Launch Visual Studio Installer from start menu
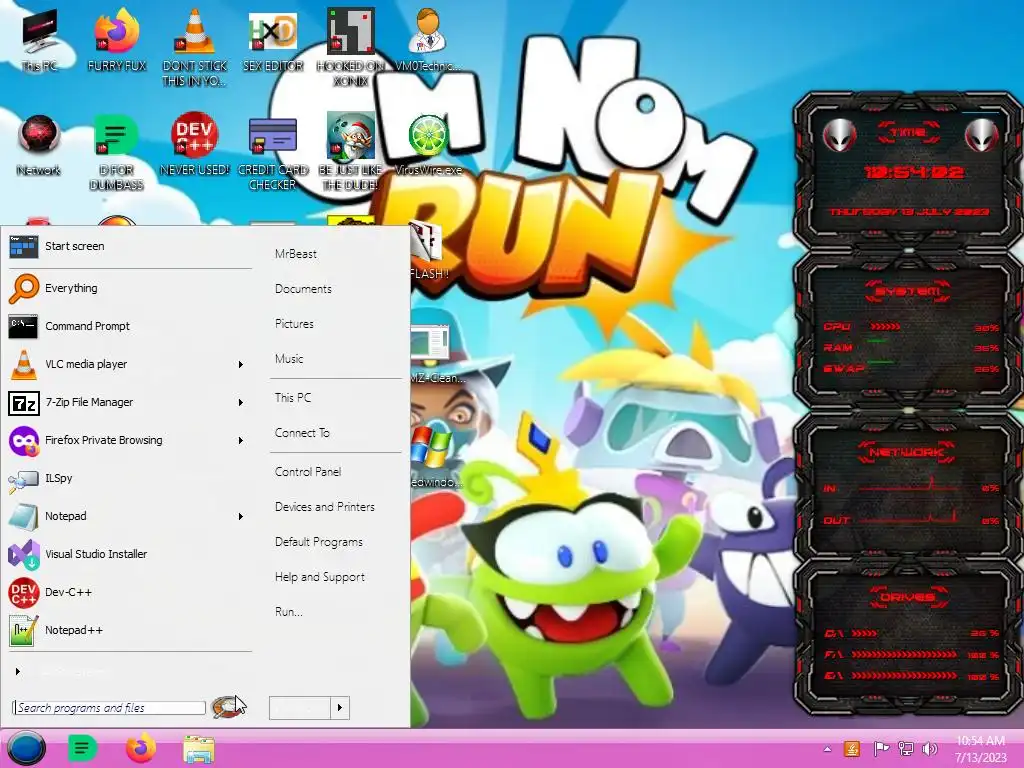 point(129,554)
